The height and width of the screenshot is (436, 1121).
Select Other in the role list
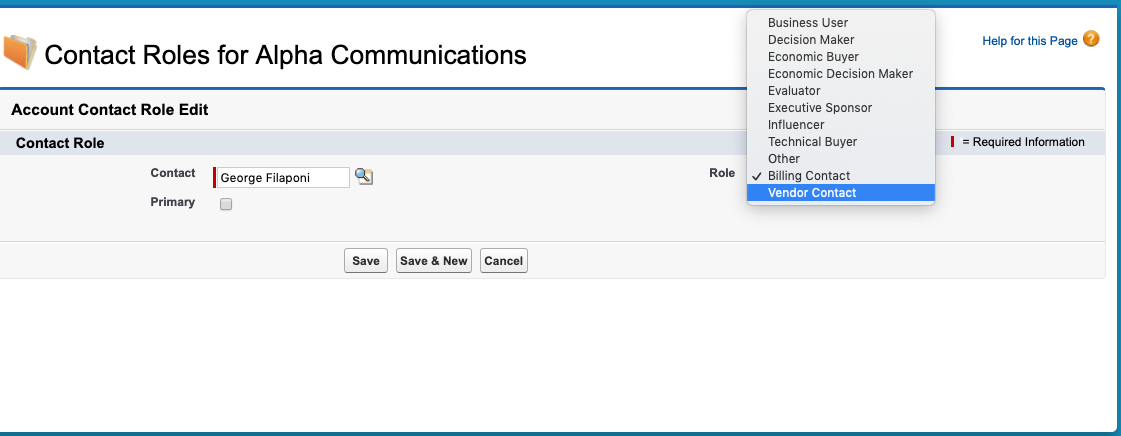tap(841, 159)
